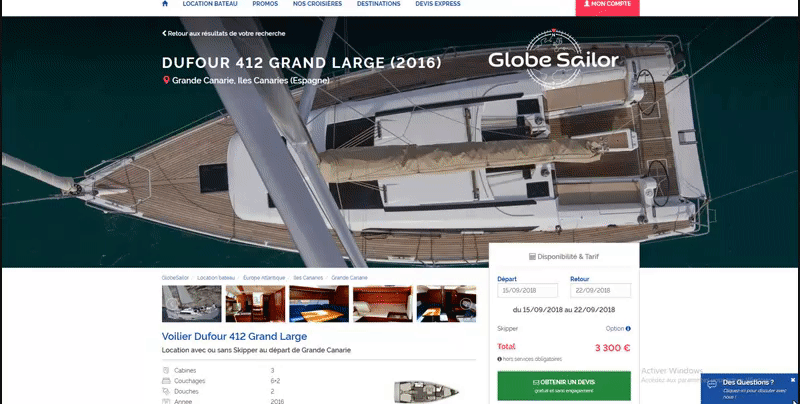The height and width of the screenshot is (404, 800).
Task: Select the Retour date field 22/09/2018
Action: (601, 290)
